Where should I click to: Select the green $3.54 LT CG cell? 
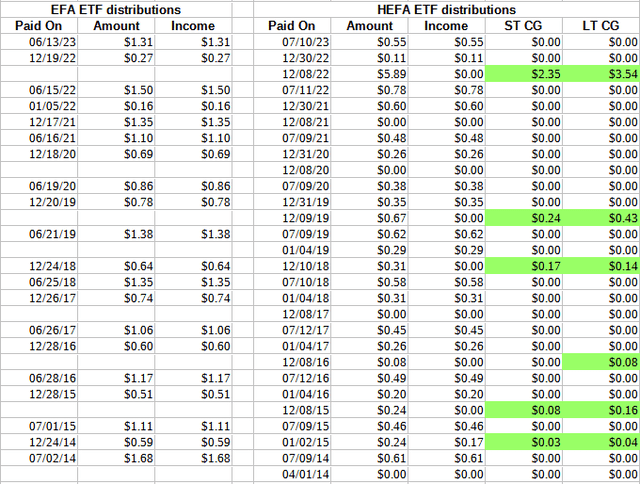click(601, 74)
